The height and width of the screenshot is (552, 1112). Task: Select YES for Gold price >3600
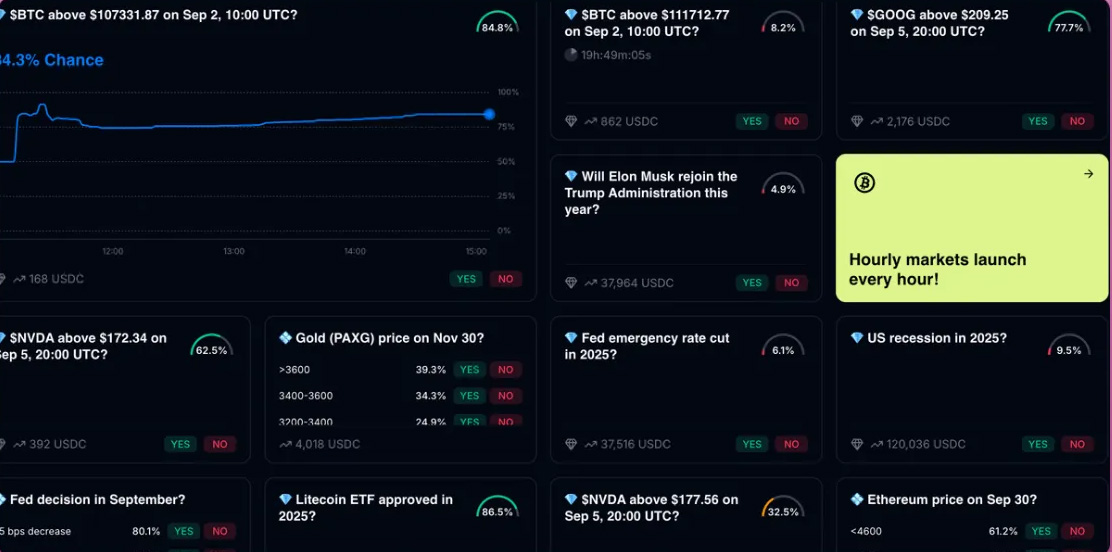click(467, 370)
